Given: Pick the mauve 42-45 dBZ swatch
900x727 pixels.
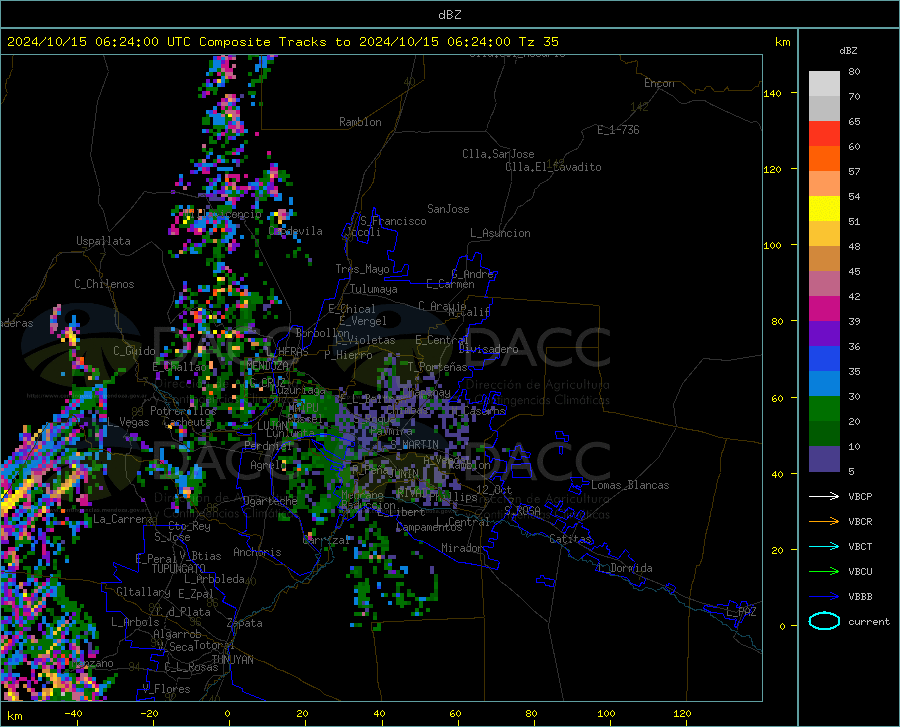Looking at the screenshot, I should (824, 284).
